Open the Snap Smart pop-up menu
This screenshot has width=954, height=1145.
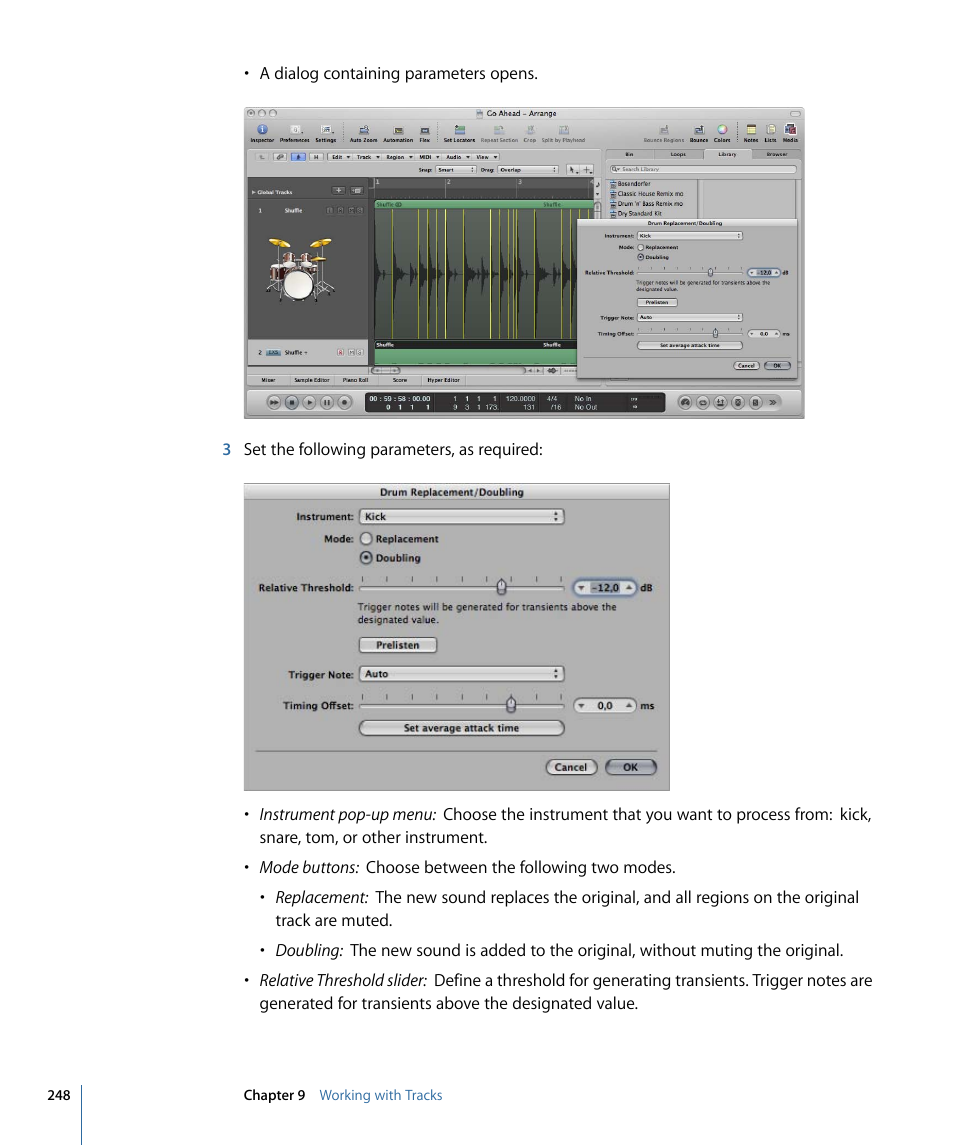click(456, 169)
